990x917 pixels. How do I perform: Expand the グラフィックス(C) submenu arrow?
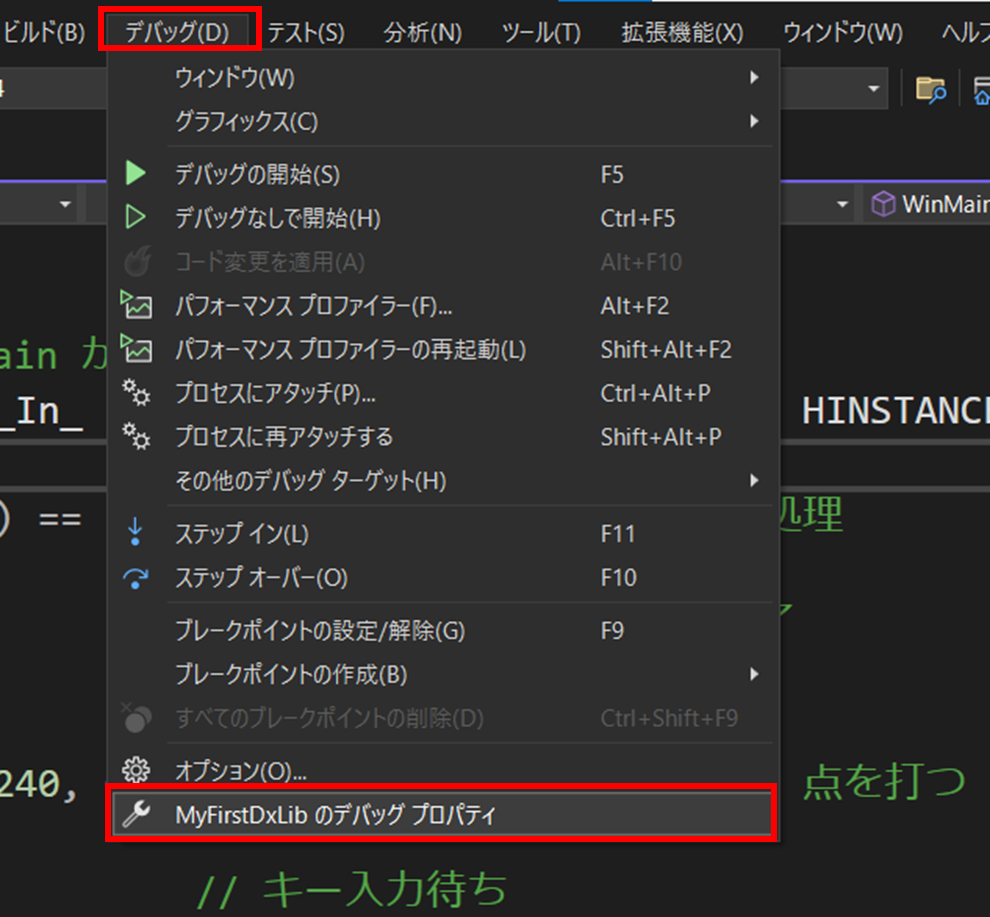pos(754,121)
